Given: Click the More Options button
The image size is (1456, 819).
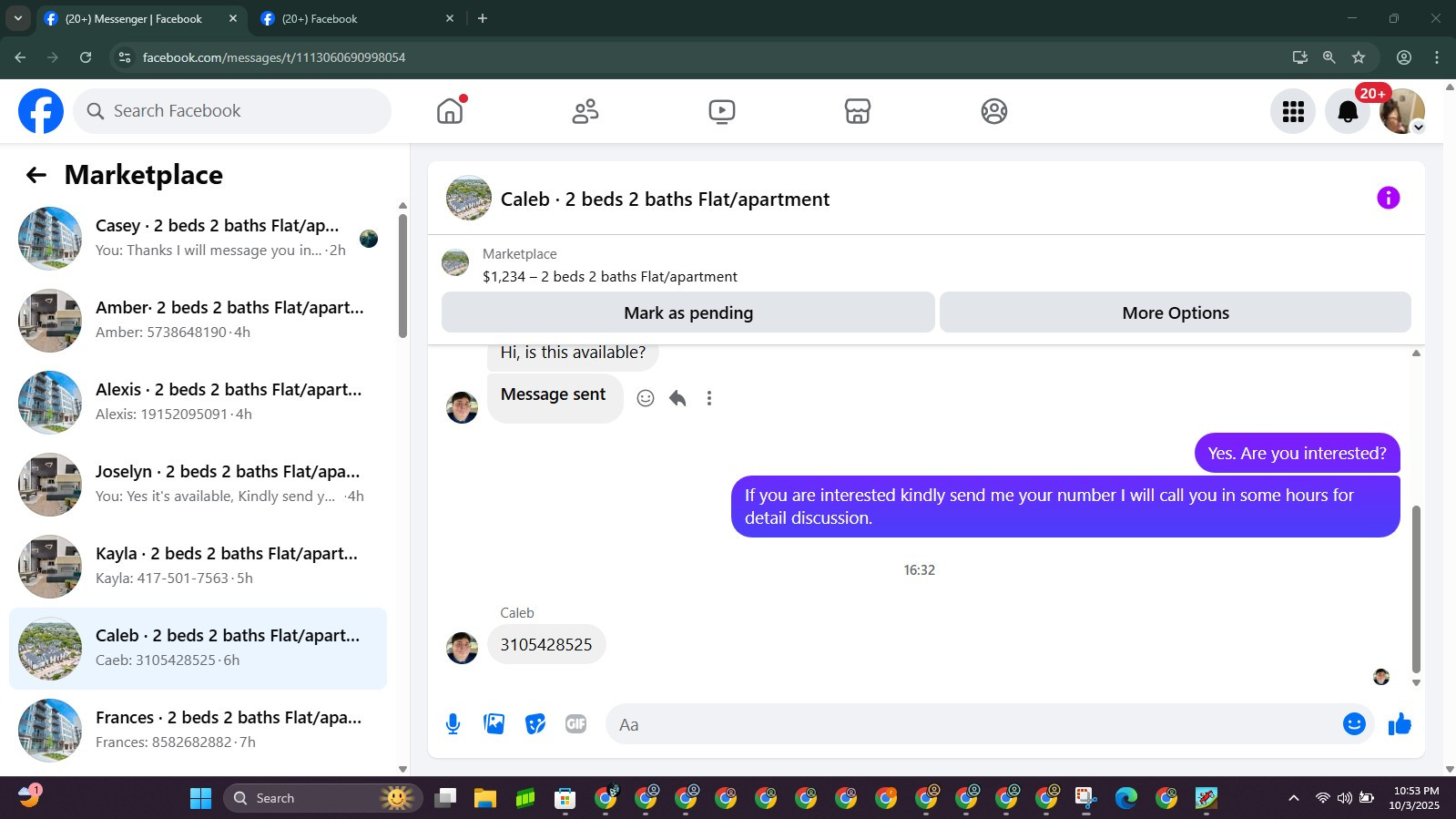Looking at the screenshot, I should 1176,312.
